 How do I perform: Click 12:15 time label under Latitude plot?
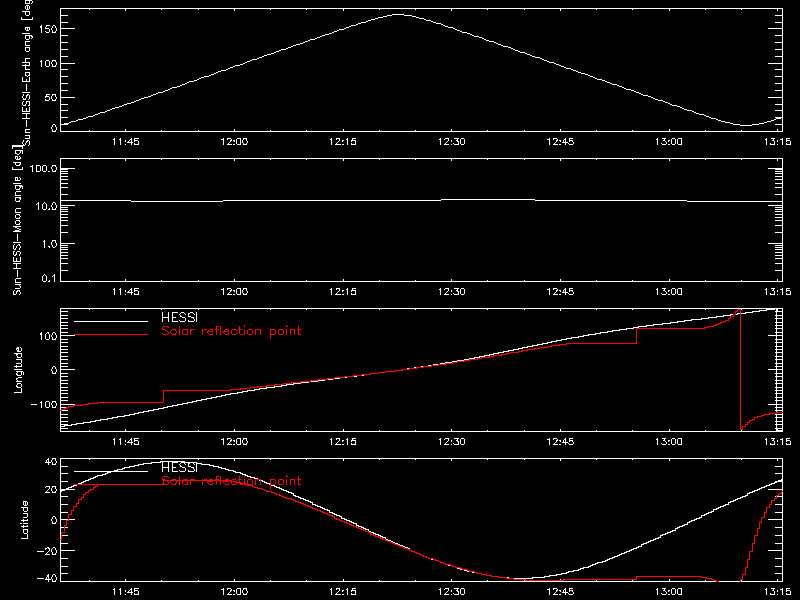coord(343,591)
